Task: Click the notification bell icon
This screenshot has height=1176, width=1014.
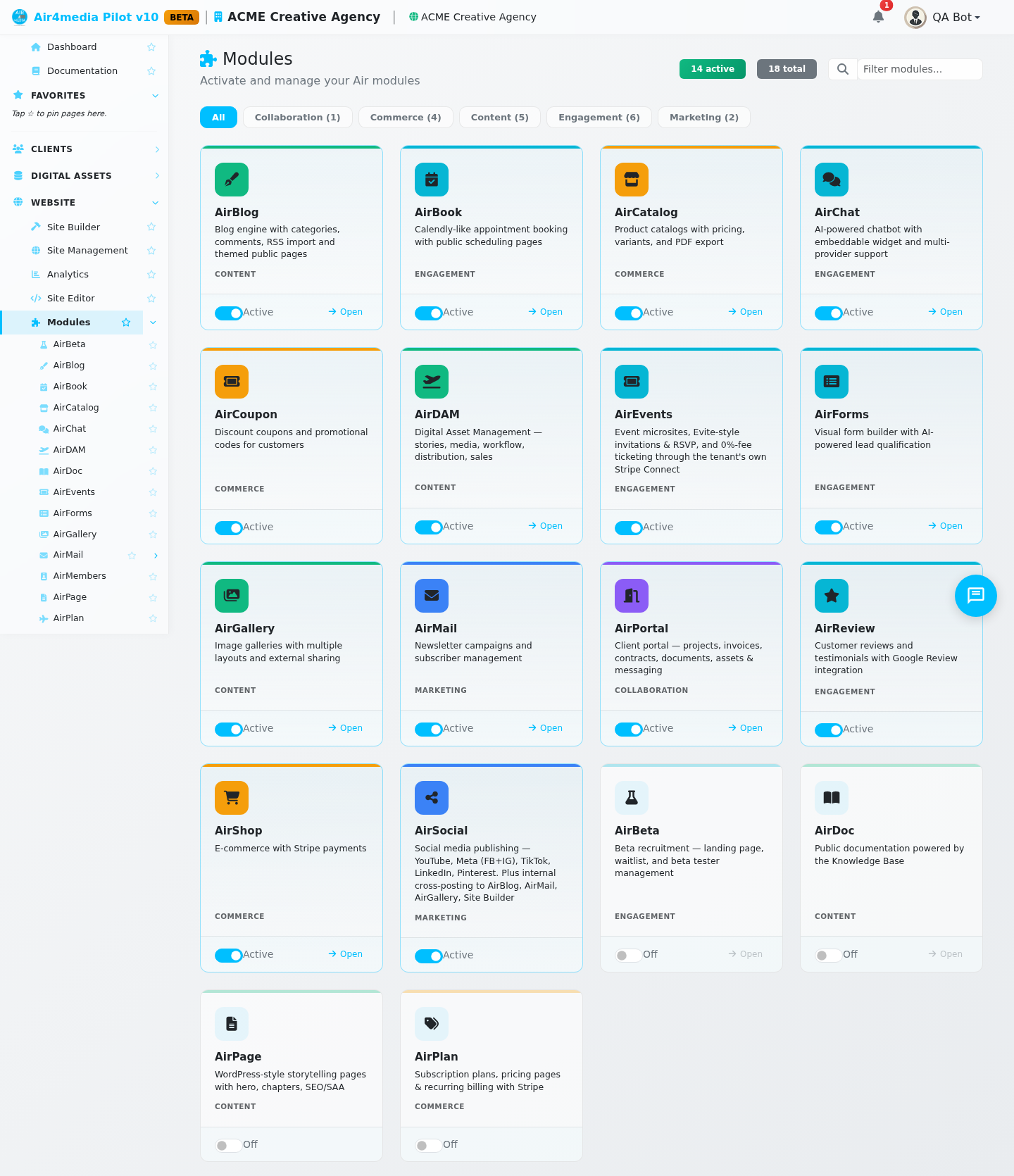Action: (878, 17)
